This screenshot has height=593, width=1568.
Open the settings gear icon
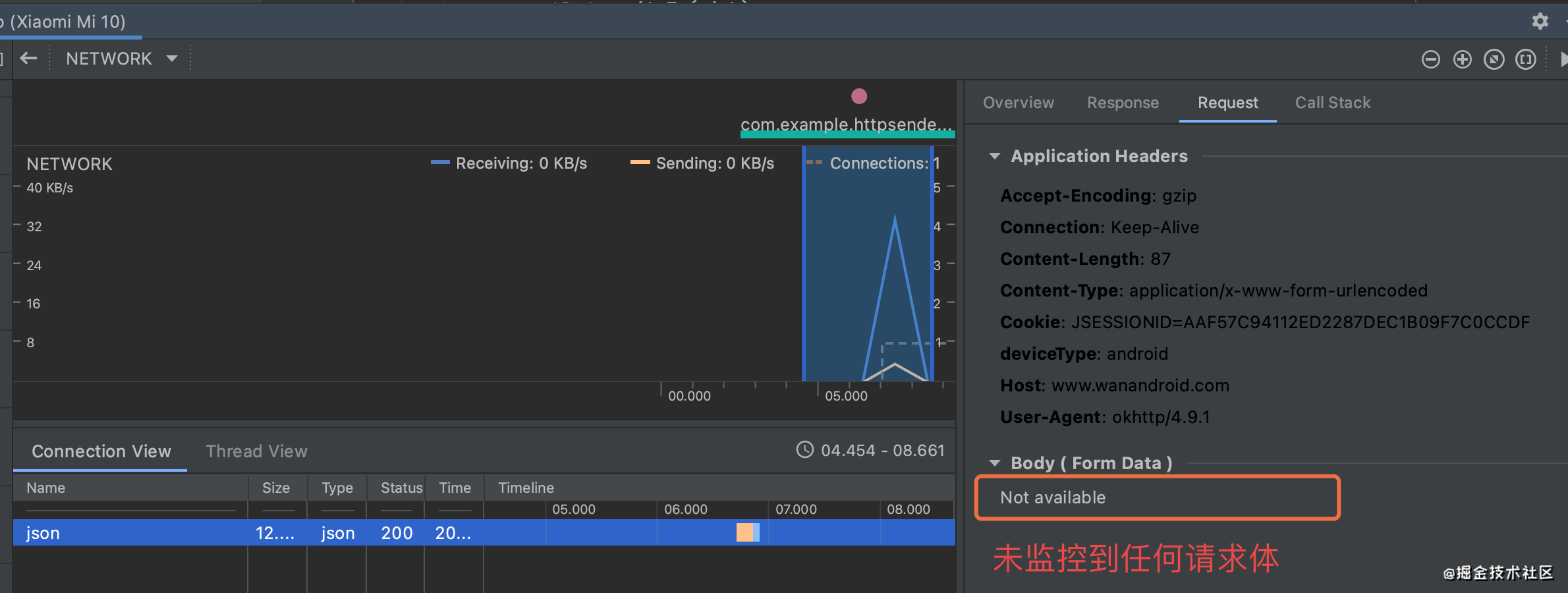point(1540,21)
